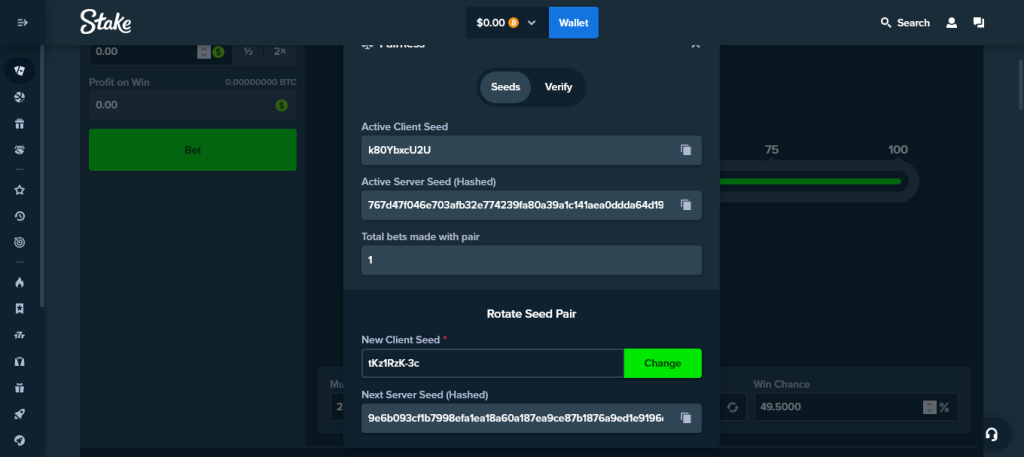The height and width of the screenshot is (457, 1024).
Task: Open the balance currency dropdown
Action: tap(531, 23)
